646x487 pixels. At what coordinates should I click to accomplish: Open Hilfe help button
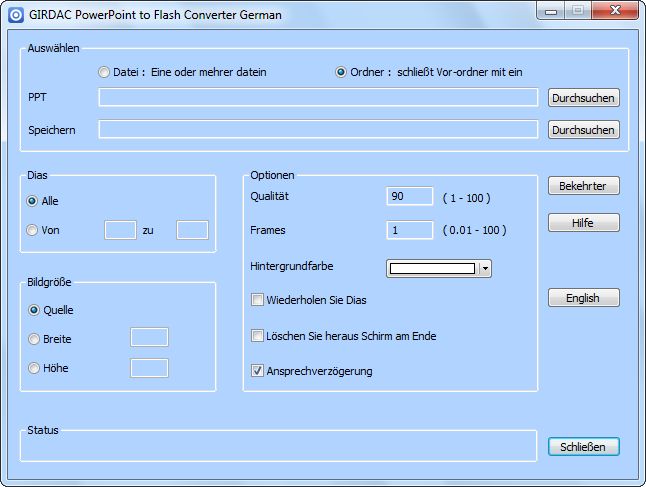(583, 222)
